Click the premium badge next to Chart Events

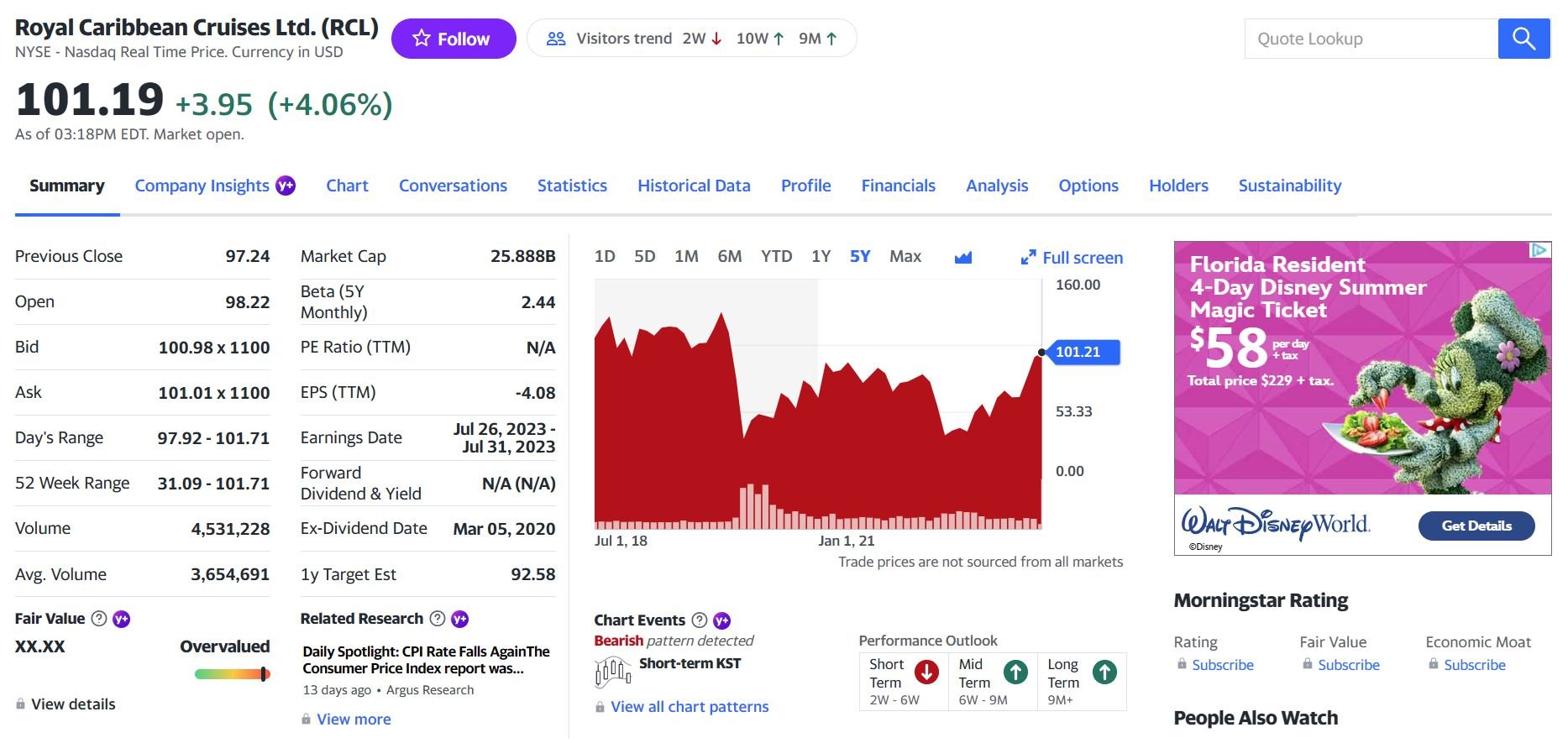click(x=721, y=620)
